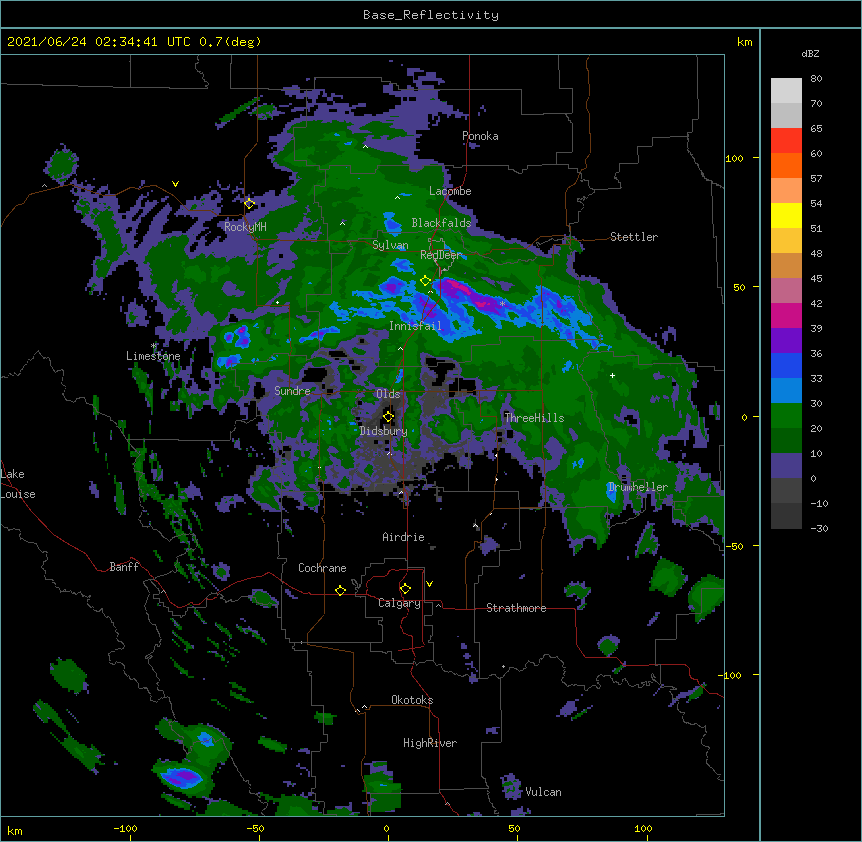Click the HighRiver label
862x842 pixels.
click(430, 743)
